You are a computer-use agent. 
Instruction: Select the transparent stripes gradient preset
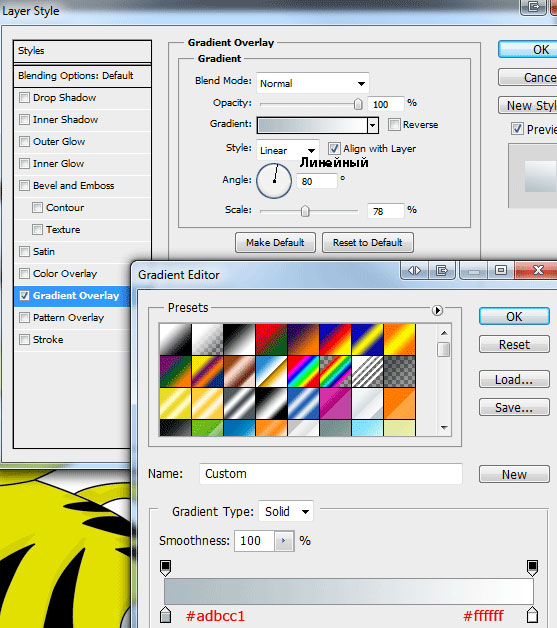(x=367, y=371)
